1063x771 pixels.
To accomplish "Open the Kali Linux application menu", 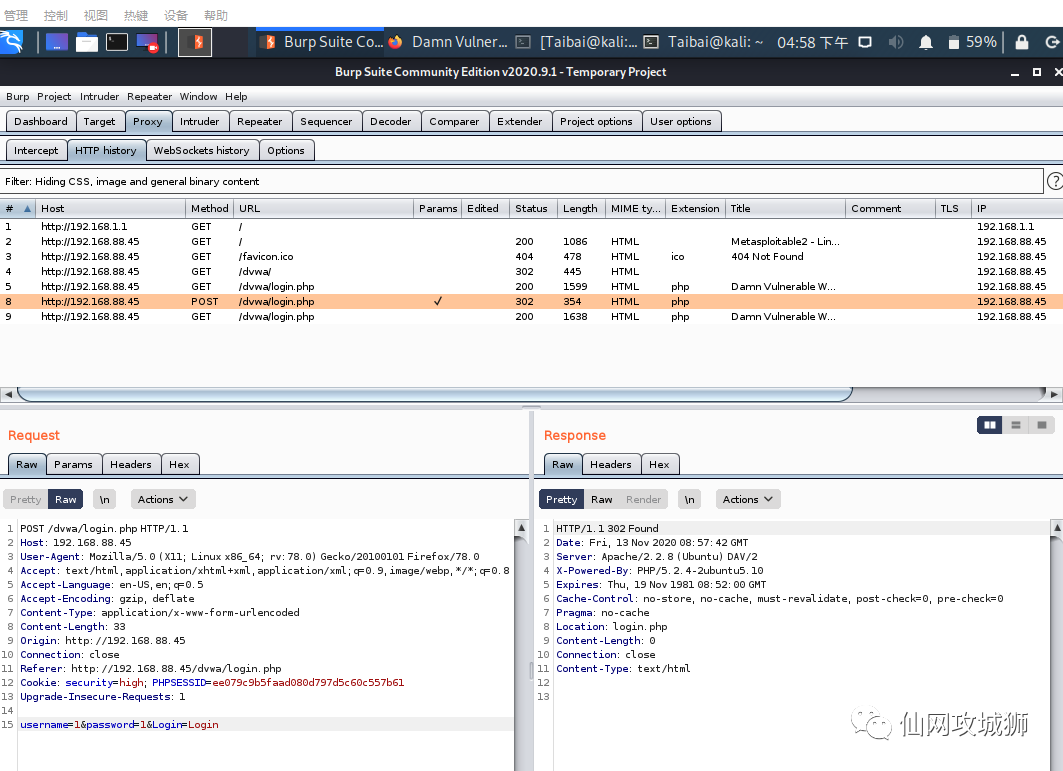I will pos(14,42).
